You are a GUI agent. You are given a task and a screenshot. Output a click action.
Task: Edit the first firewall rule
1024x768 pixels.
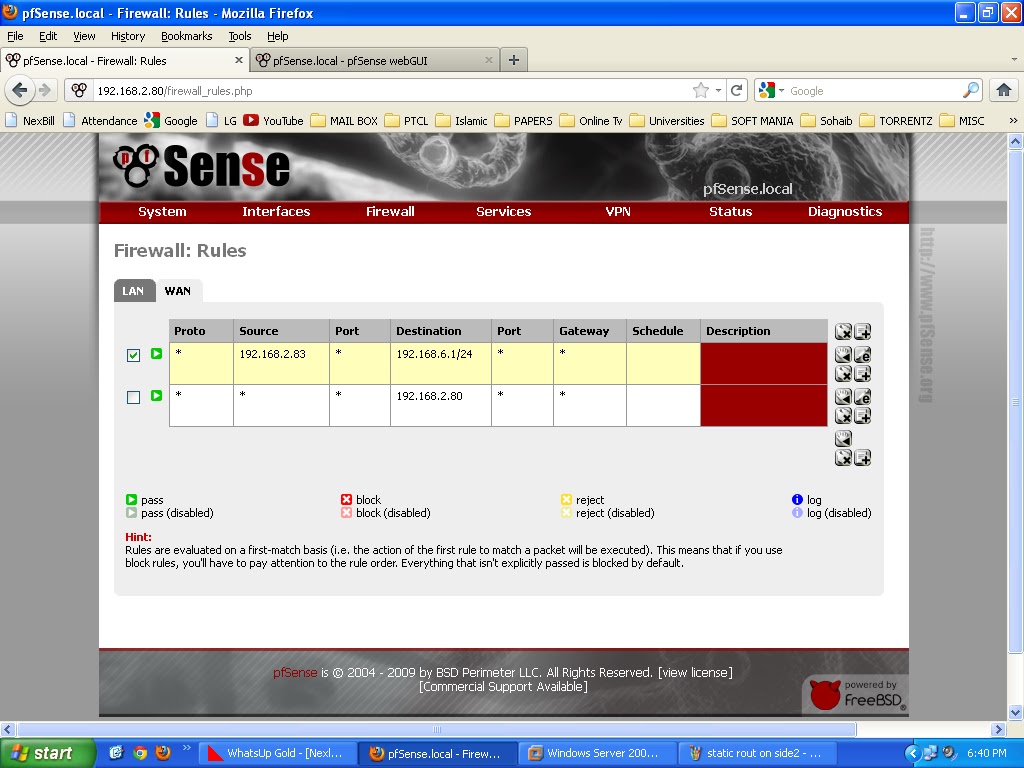862,354
